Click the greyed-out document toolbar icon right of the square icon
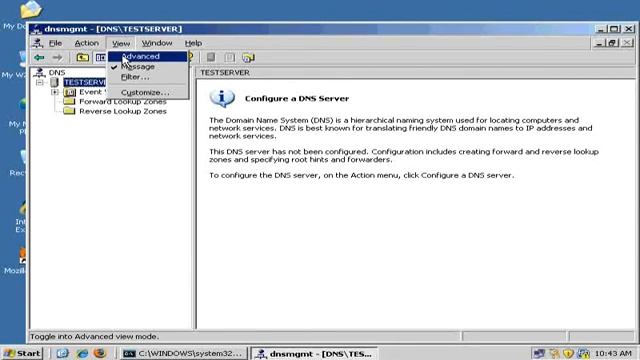Viewport: 640px width, 360px height. pyautogui.click(x=230, y=58)
